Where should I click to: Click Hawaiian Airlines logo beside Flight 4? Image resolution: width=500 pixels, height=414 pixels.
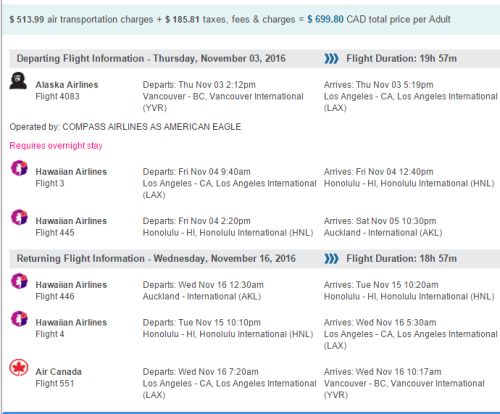point(19,319)
